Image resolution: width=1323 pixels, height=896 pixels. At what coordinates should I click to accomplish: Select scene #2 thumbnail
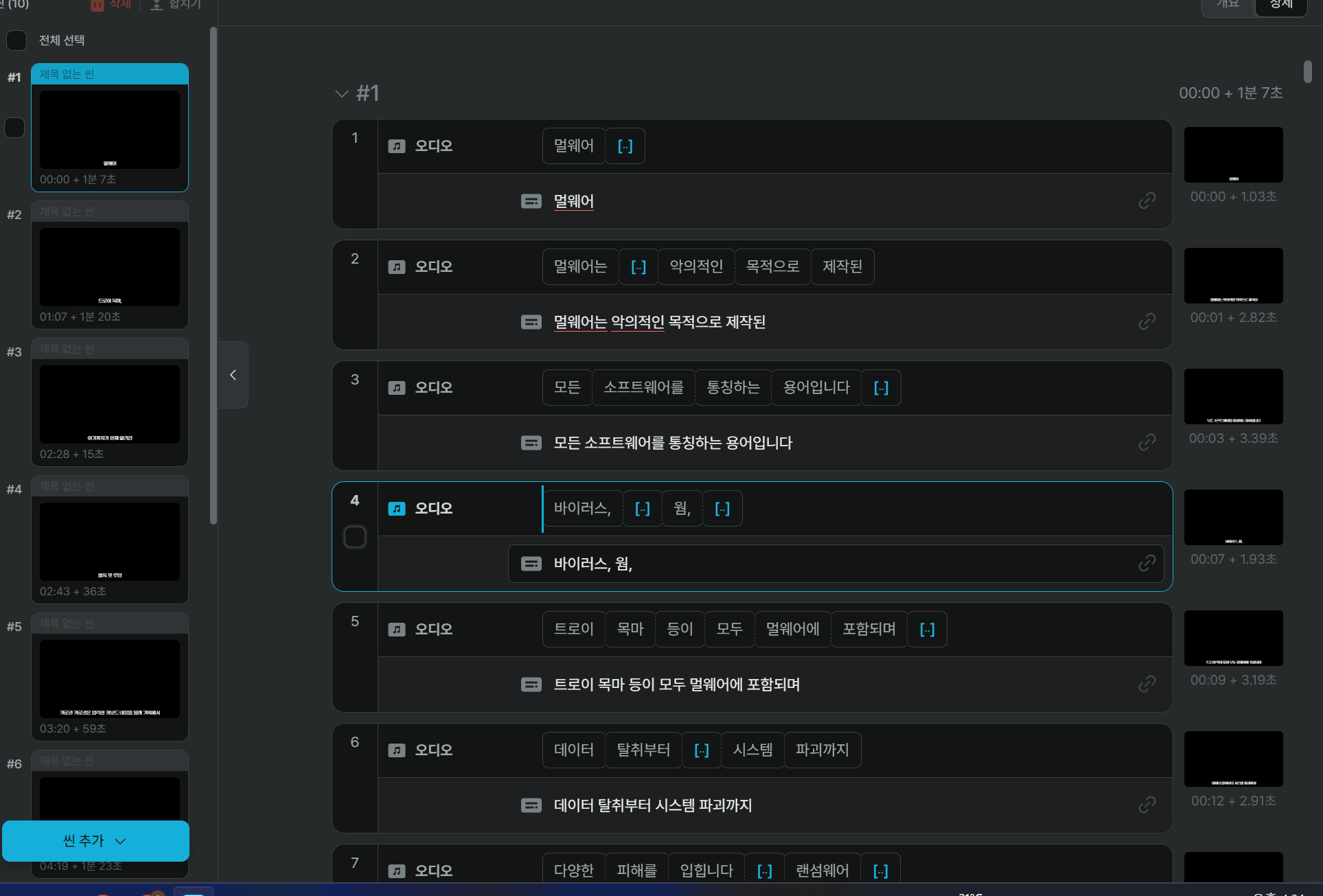pyautogui.click(x=110, y=267)
